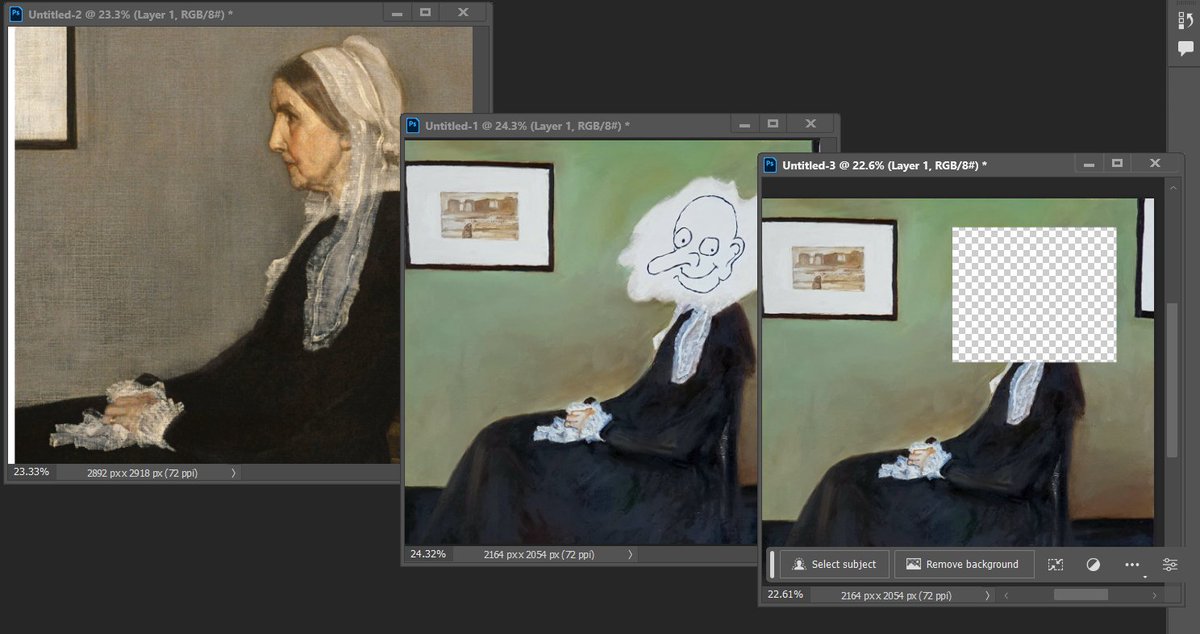
Task: Grab the contextual task bar drag handle
Action: [x=771, y=564]
